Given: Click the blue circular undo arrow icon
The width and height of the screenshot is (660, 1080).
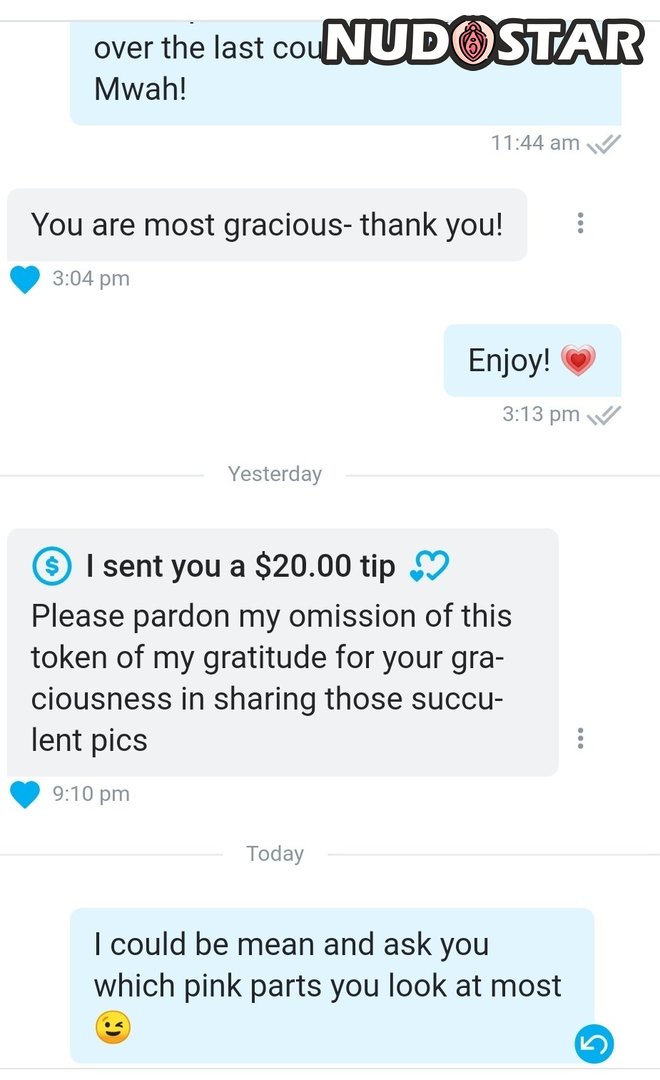Looking at the screenshot, I should click(x=593, y=1044).
